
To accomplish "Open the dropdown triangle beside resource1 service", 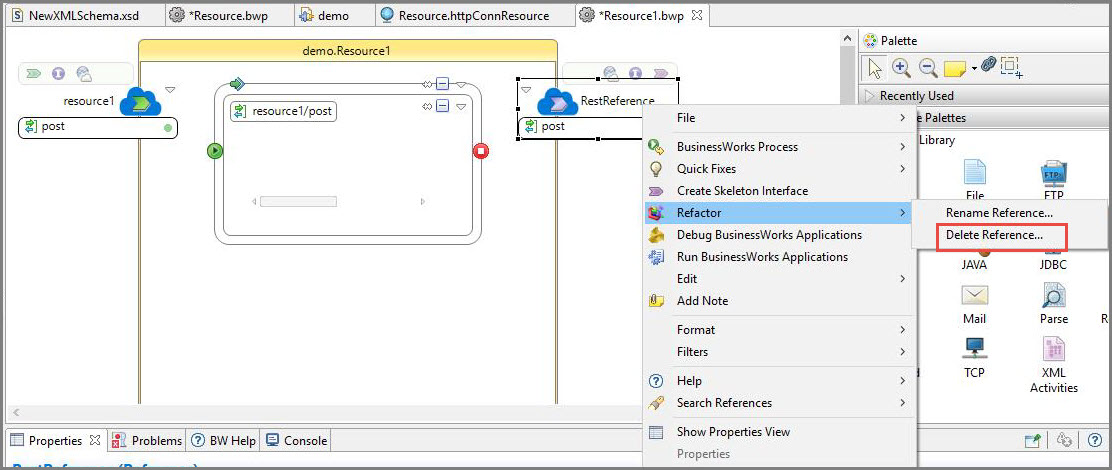I will point(169,90).
